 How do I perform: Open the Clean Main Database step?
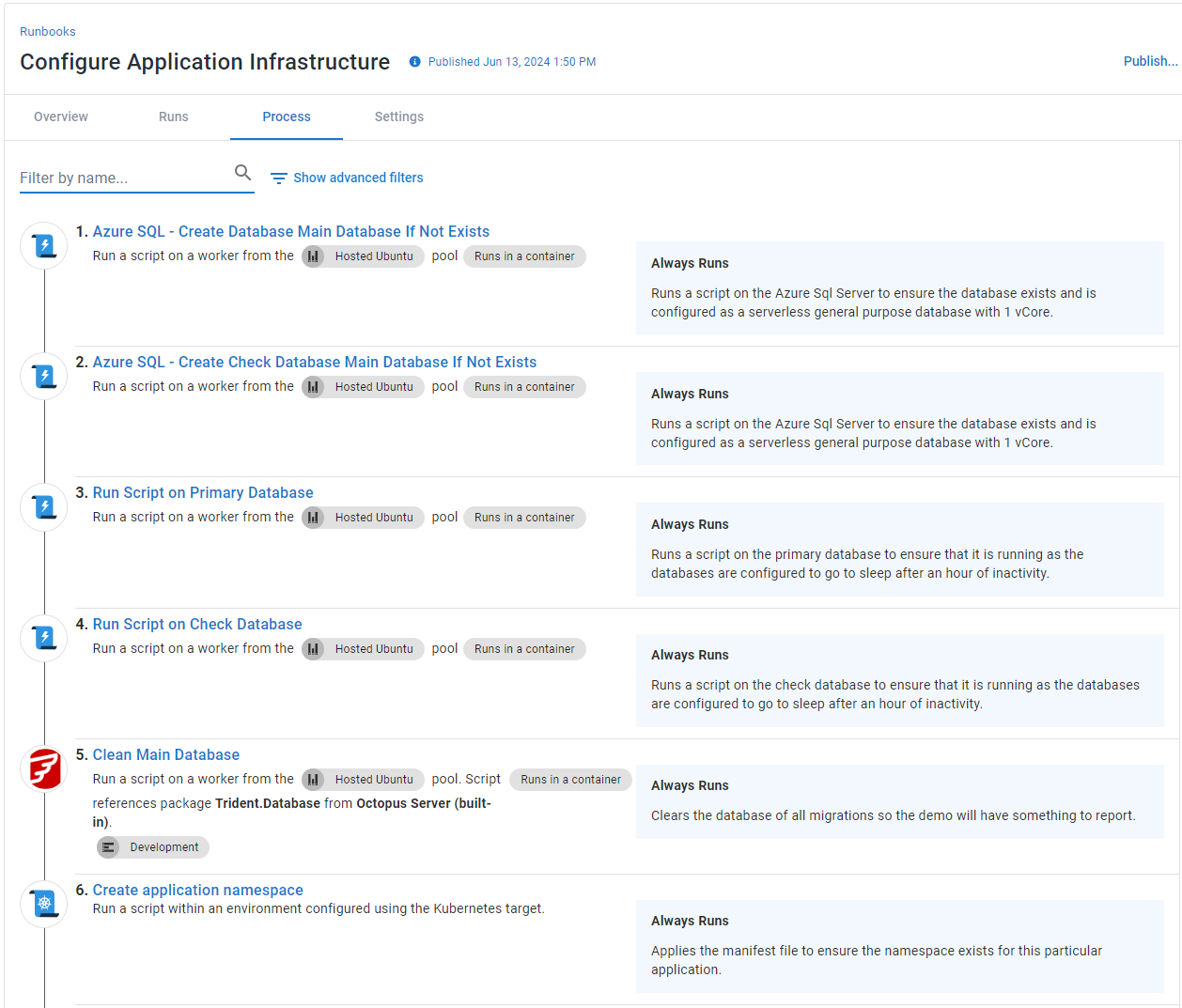pyautogui.click(x=165, y=754)
